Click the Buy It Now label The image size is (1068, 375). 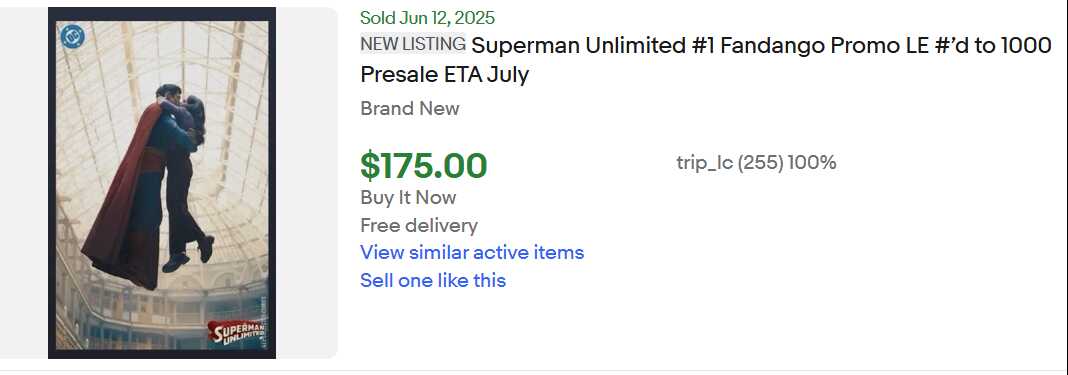(x=408, y=197)
